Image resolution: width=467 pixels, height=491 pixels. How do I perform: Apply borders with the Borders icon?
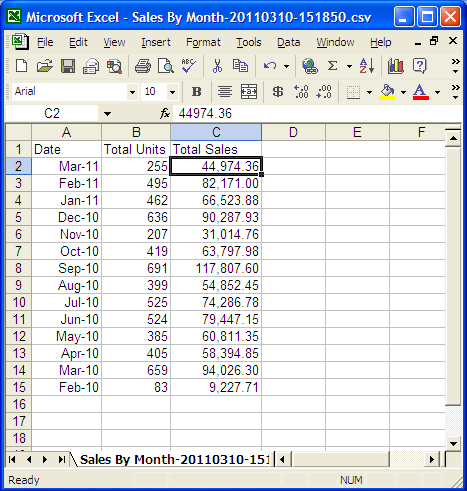pyautogui.click(x=353, y=92)
